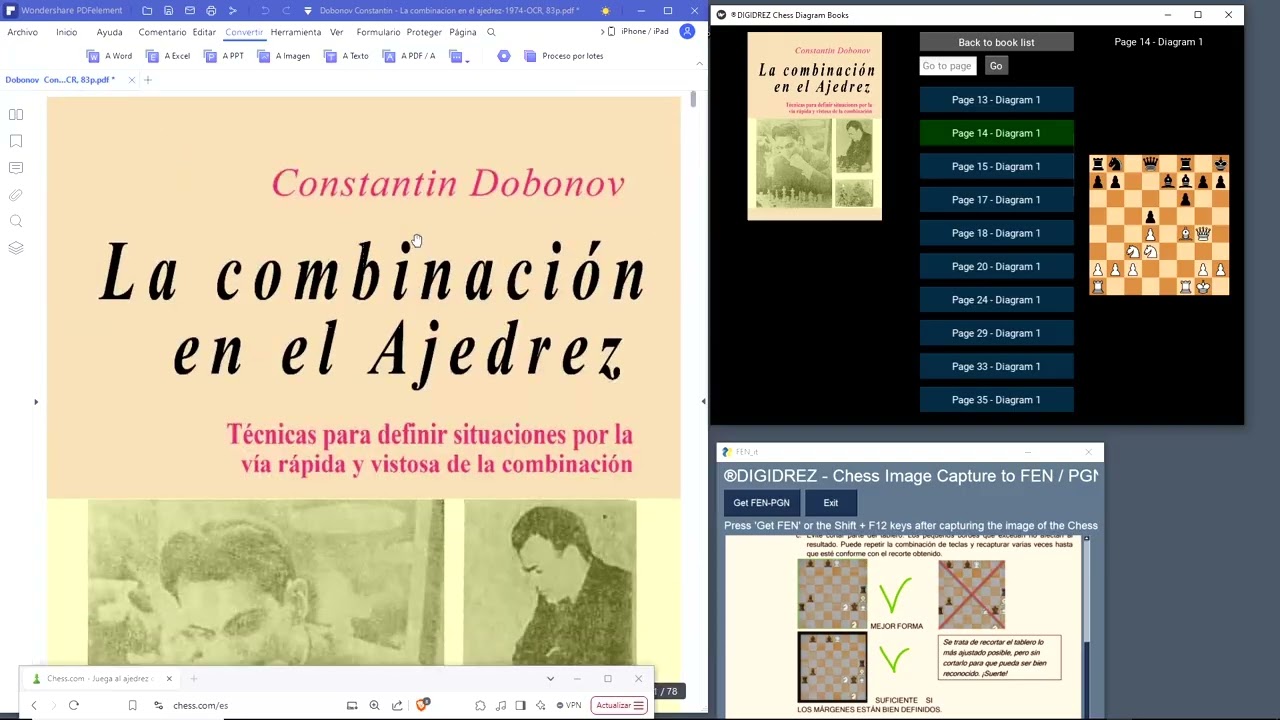
Task: Open the Comentario tab
Action: pyautogui.click(x=162, y=32)
